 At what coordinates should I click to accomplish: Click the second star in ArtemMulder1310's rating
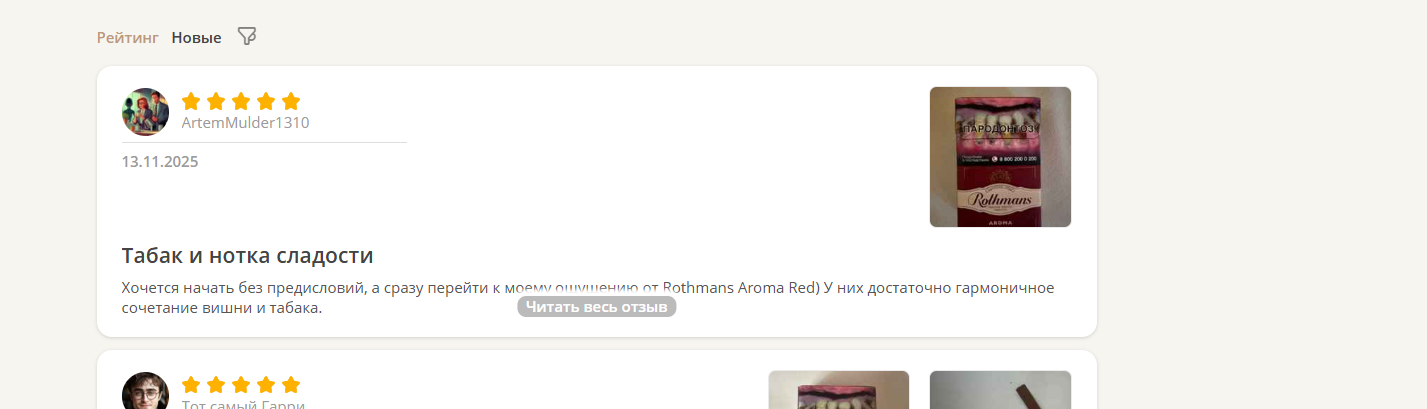pos(216,101)
